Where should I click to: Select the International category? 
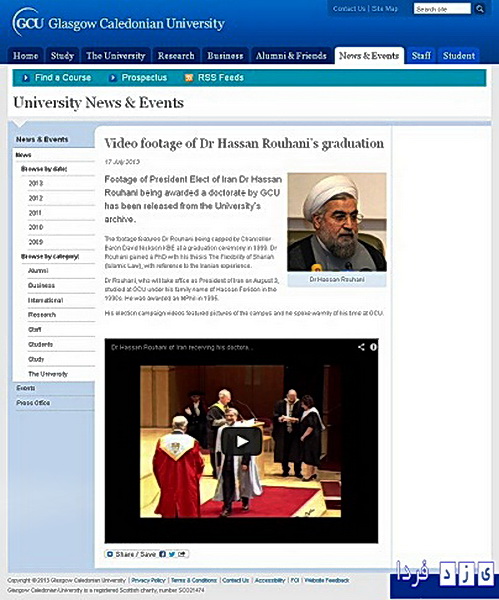tap(46, 300)
